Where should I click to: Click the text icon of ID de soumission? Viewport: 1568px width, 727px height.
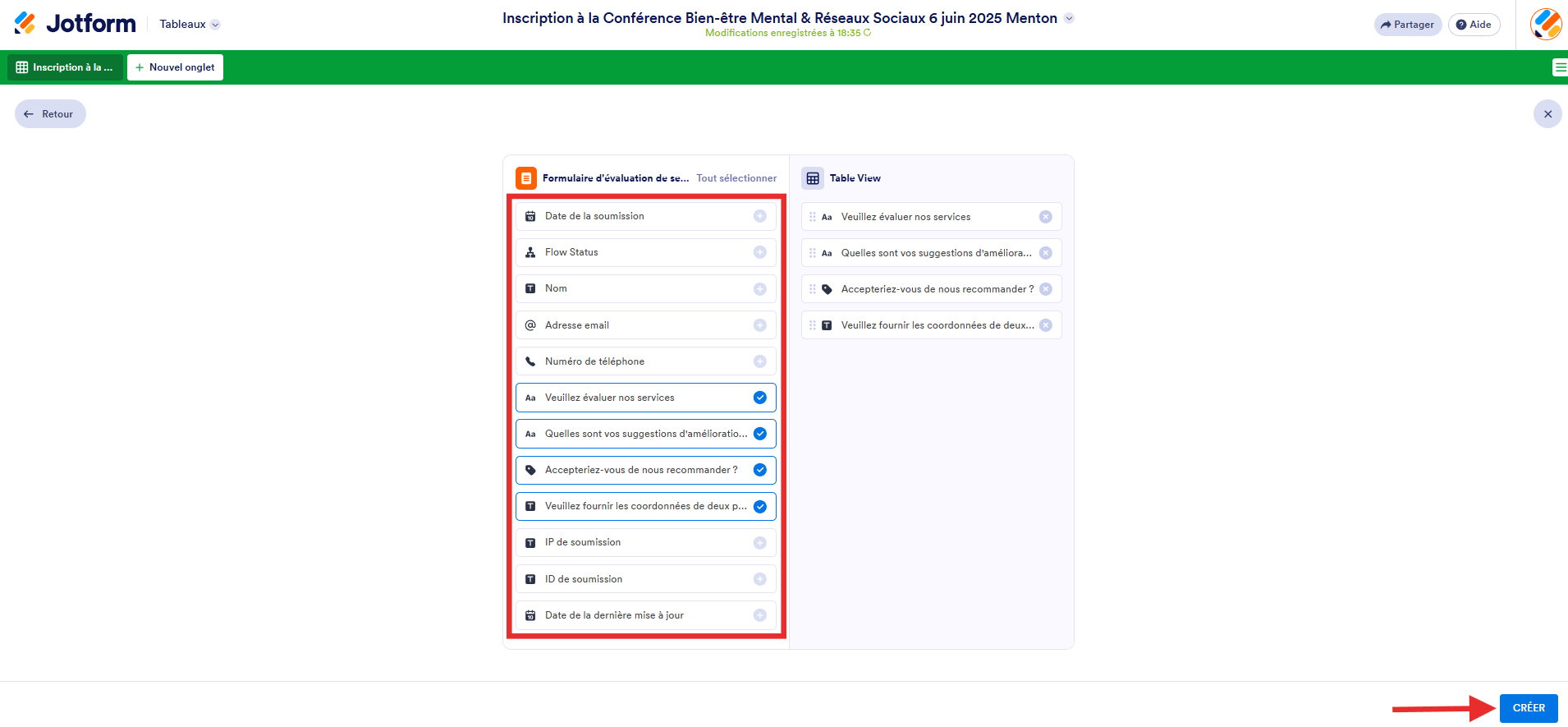[530, 579]
